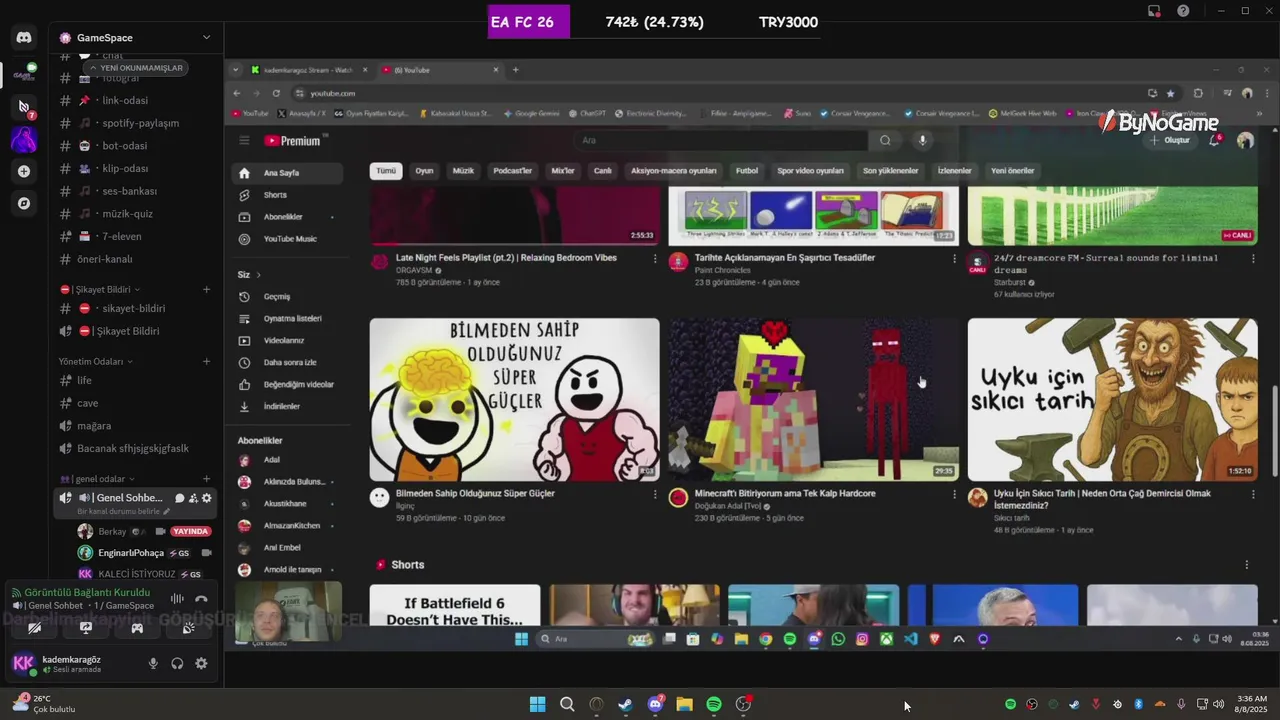The width and height of the screenshot is (1280, 720).
Task: Jump to YENİ OKUNMAMIŞLAR unread messages
Action: pos(136,68)
